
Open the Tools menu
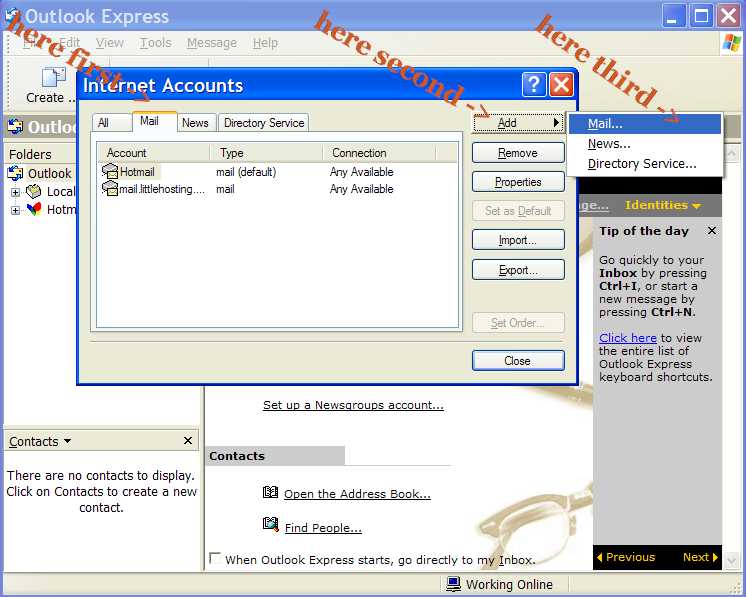click(155, 43)
